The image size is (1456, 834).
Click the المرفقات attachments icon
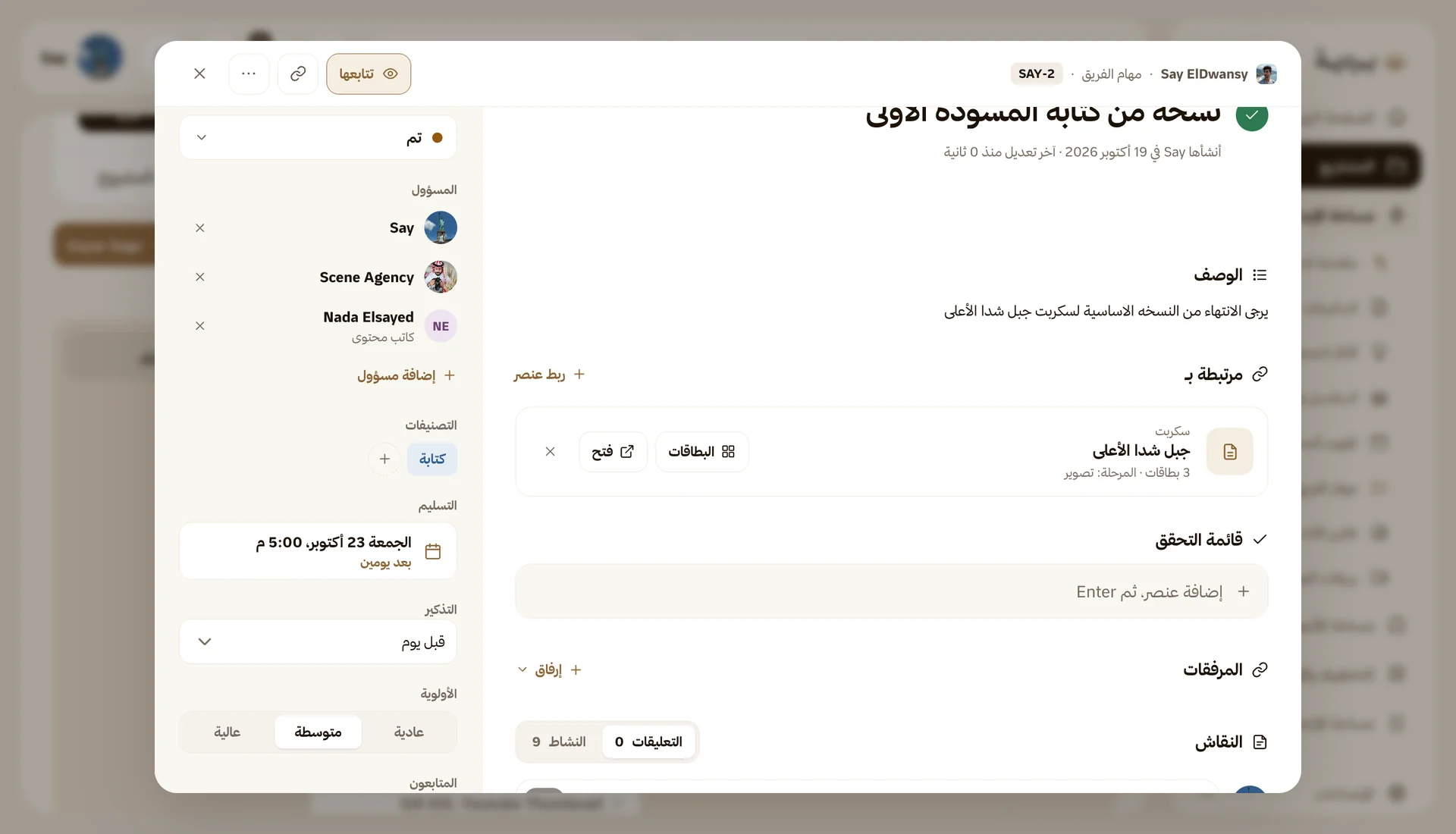pyautogui.click(x=1260, y=669)
